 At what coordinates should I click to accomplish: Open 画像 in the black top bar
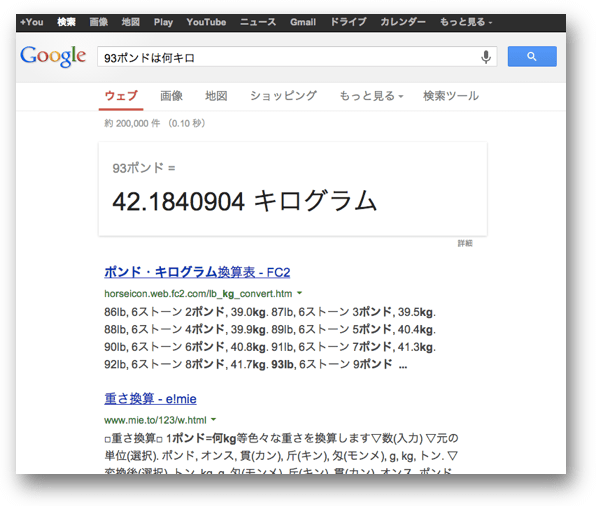tap(98, 22)
